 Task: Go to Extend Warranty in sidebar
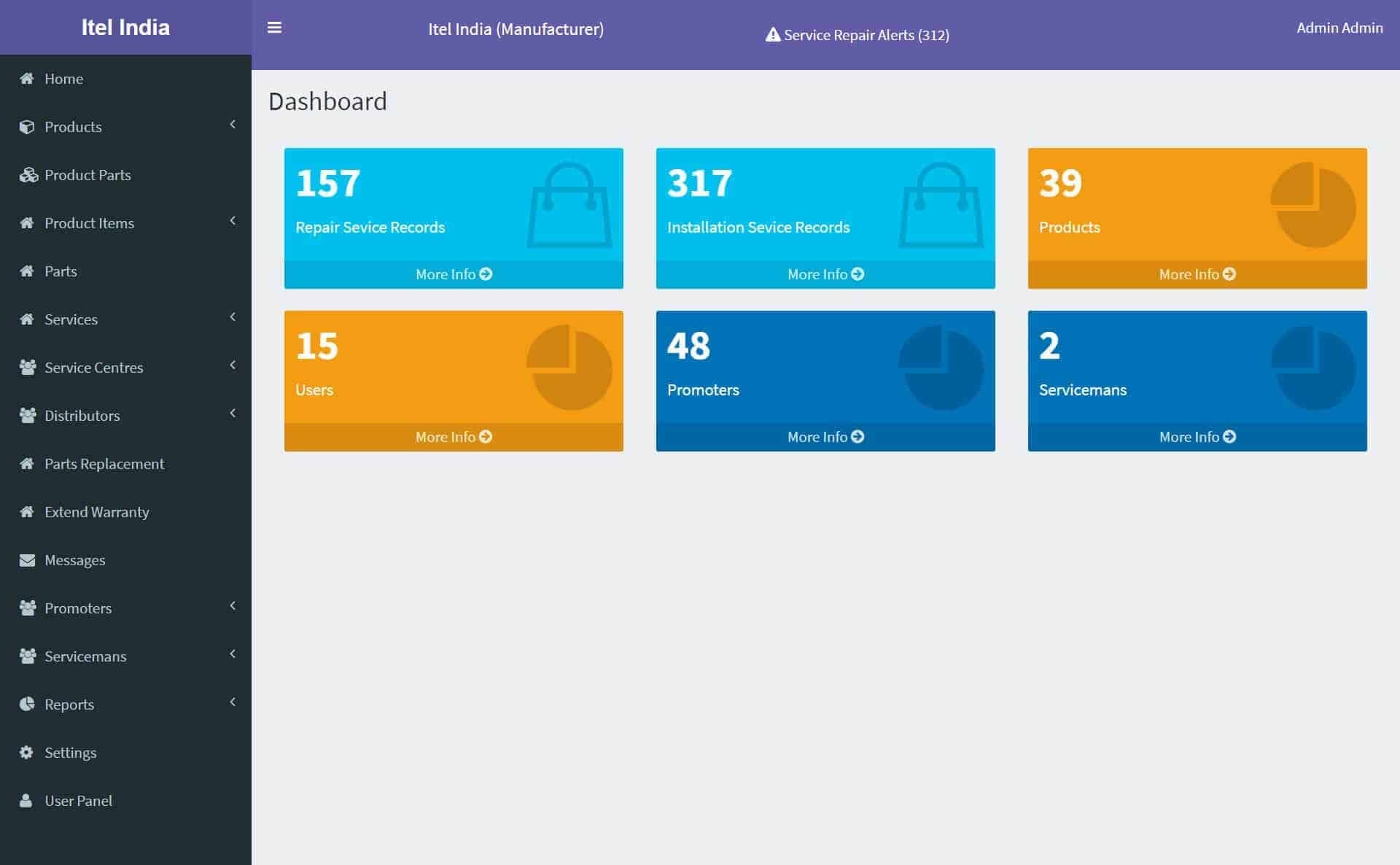[97, 512]
